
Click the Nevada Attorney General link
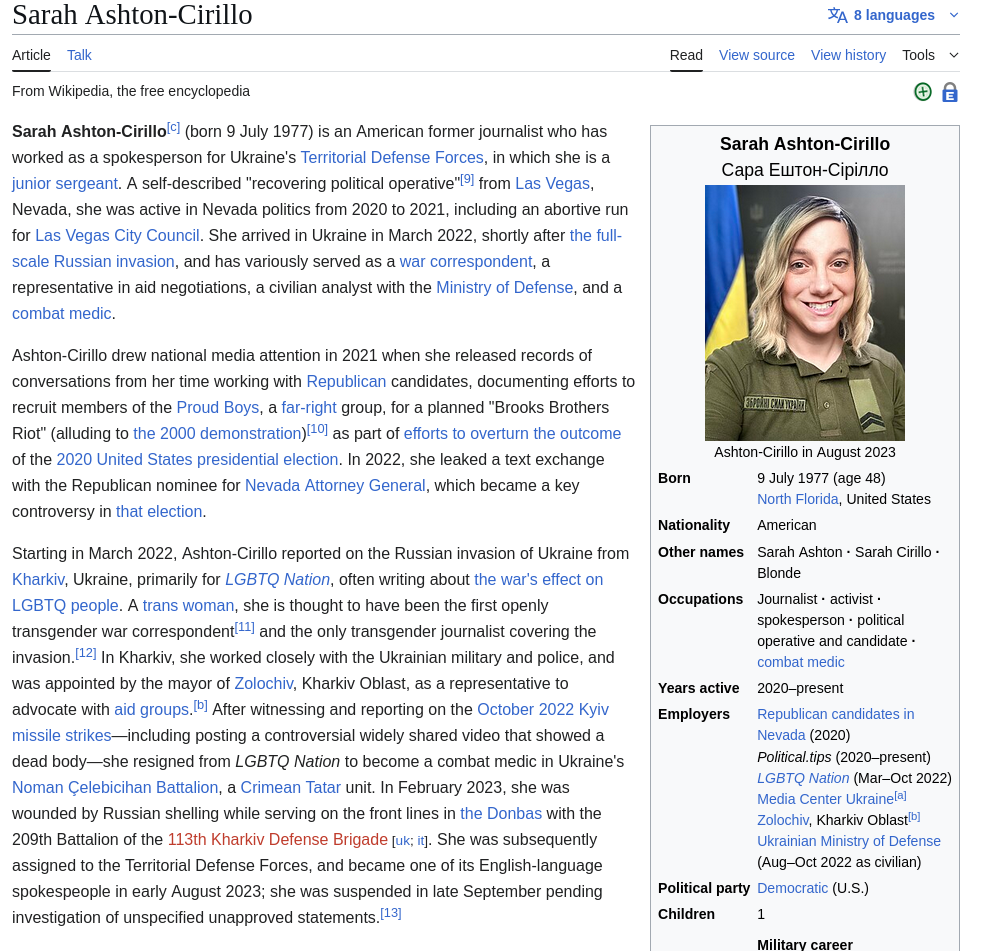[335, 485]
